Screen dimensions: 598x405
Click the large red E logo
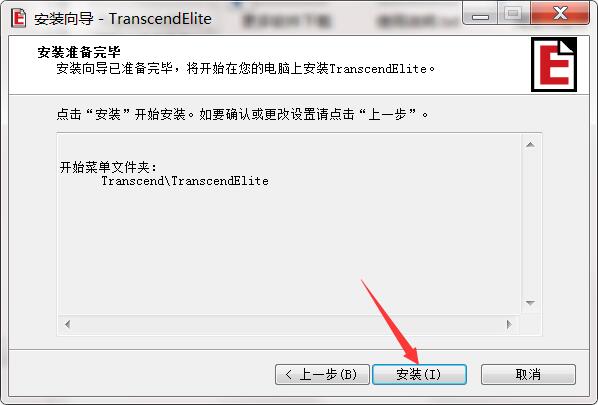click(554, 64)
